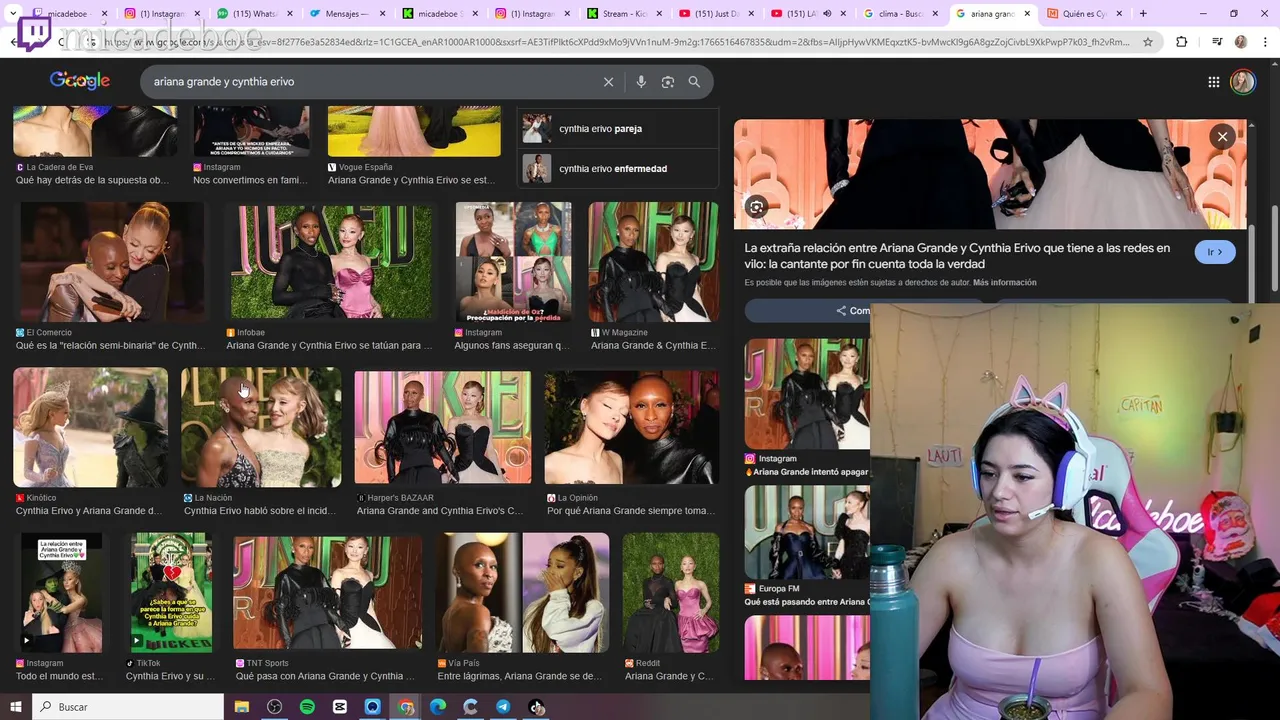Search the preview image with Lens icon
Viewport: 1280px width, 720px height.
757,207
